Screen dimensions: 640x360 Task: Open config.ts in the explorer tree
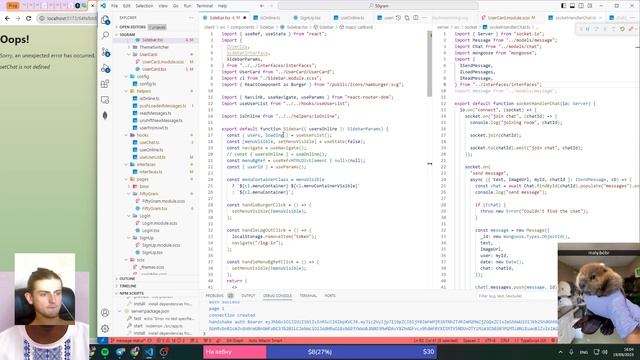point(148,84)
